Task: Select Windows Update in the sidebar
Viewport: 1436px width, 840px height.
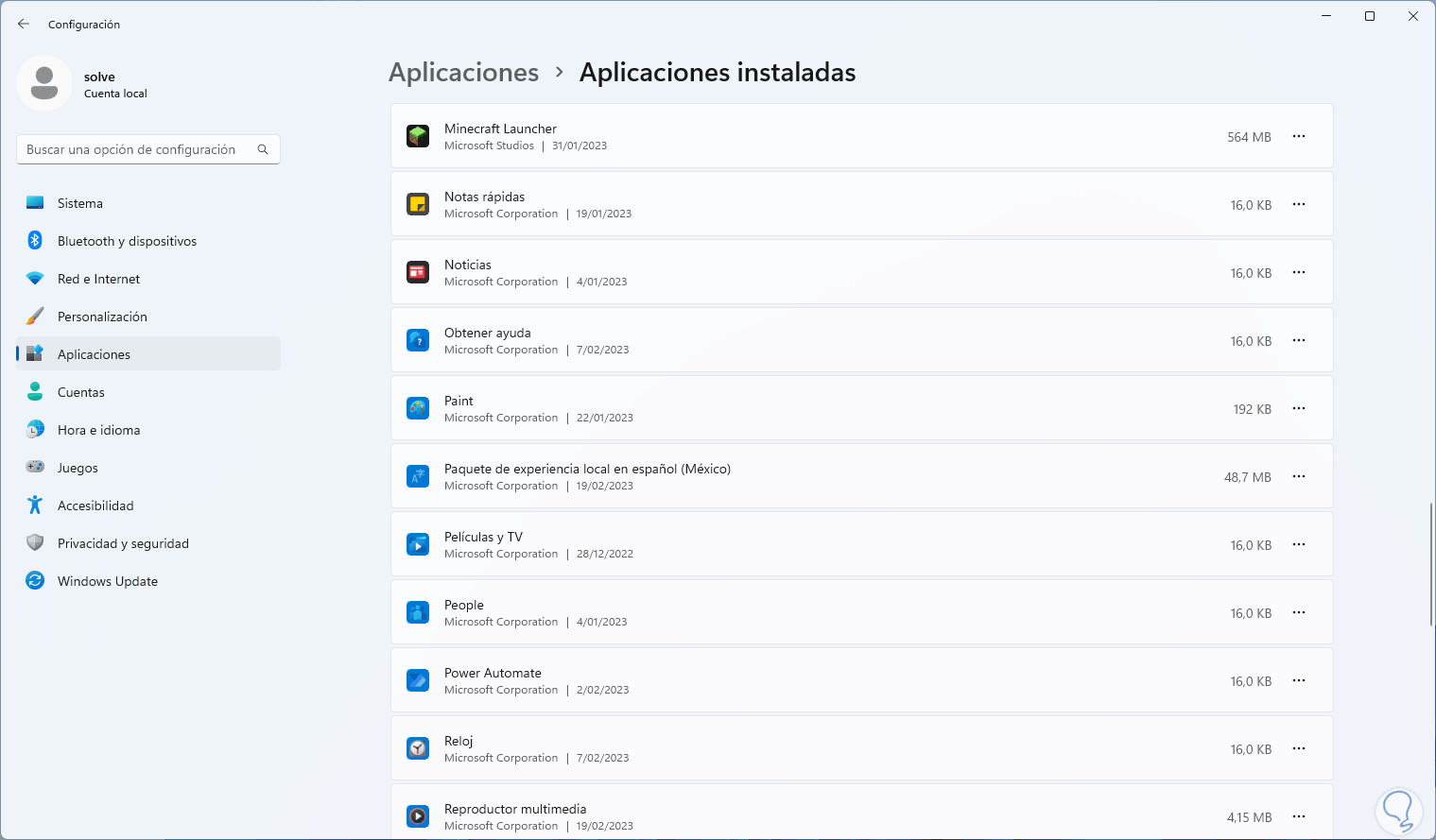Action: (107, 581)
